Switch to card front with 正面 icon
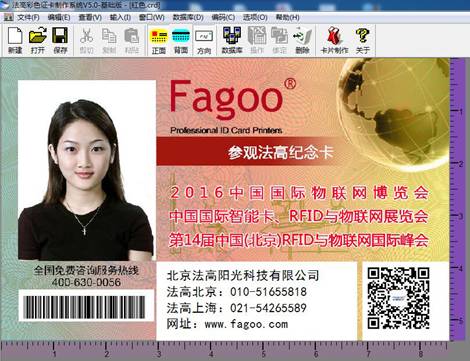This screenshot has width=470, height=361. click(x=159, y=41)
